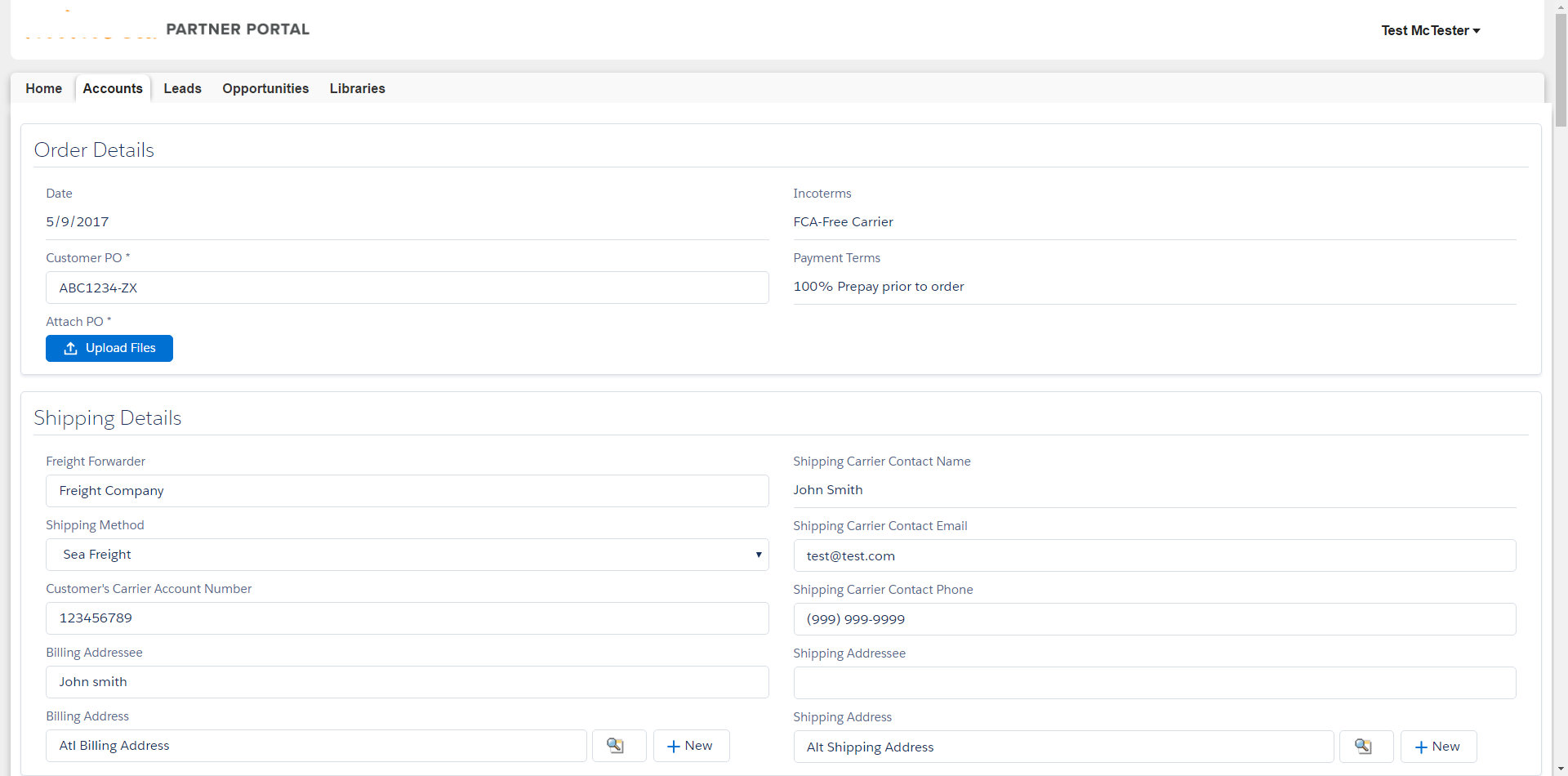Expand the Shipping Method dropdown
1568x776 pixels.
click(407, 555)
